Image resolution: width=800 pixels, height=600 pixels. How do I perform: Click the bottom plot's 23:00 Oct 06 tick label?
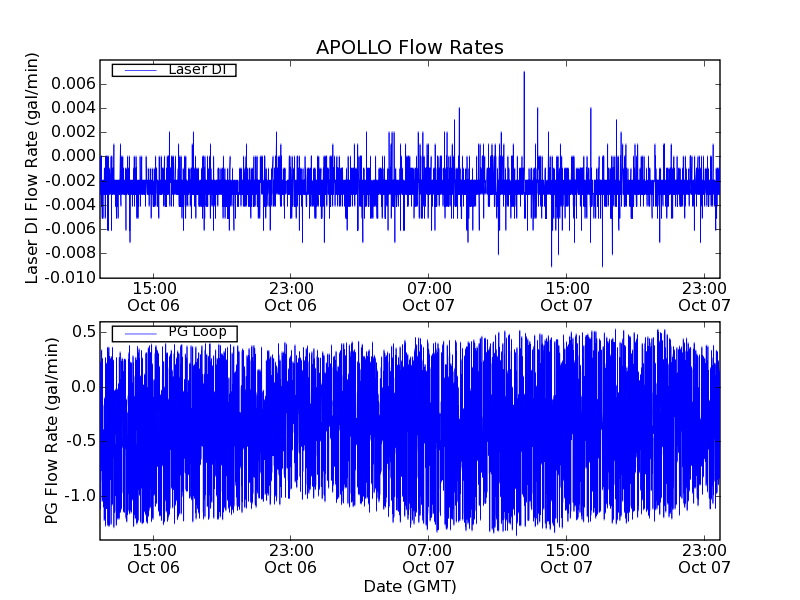(x=291, y=558)
